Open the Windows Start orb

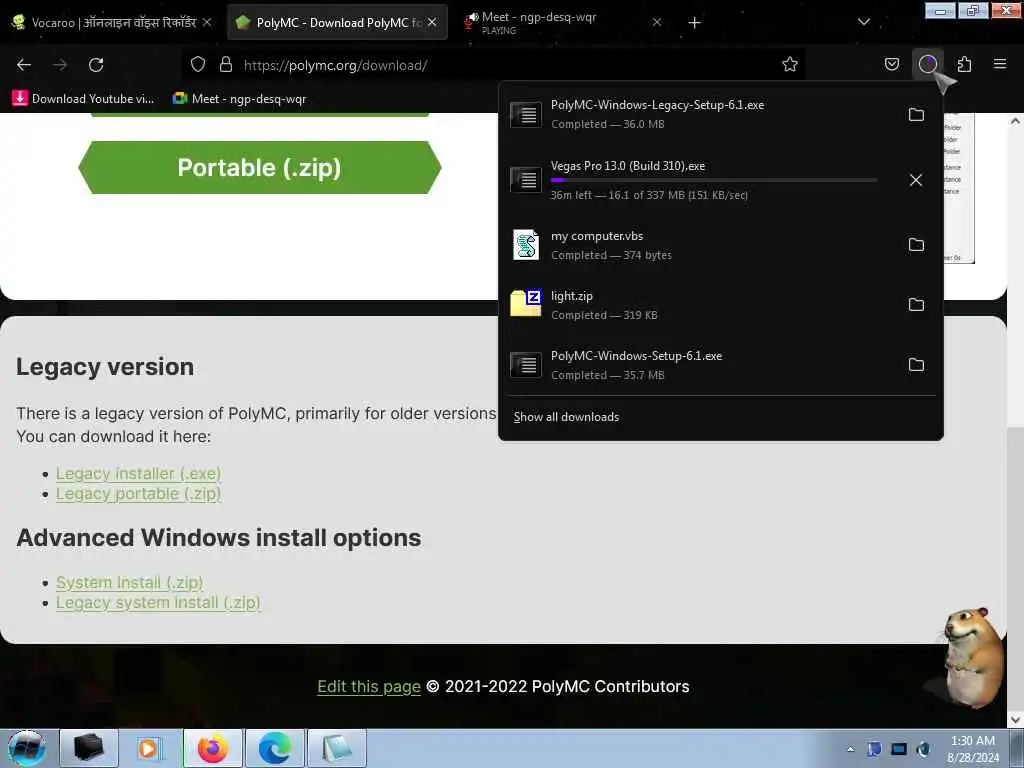click(x=26, y=748)
